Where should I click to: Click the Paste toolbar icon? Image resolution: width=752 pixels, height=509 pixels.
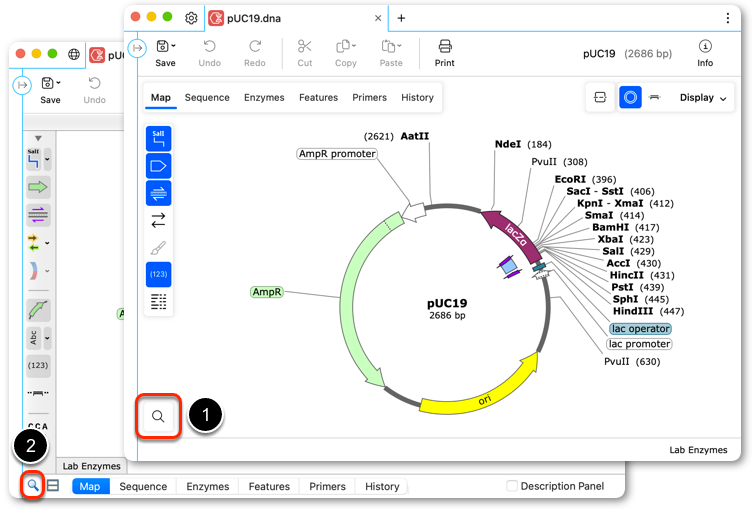[x=388, y=47]
